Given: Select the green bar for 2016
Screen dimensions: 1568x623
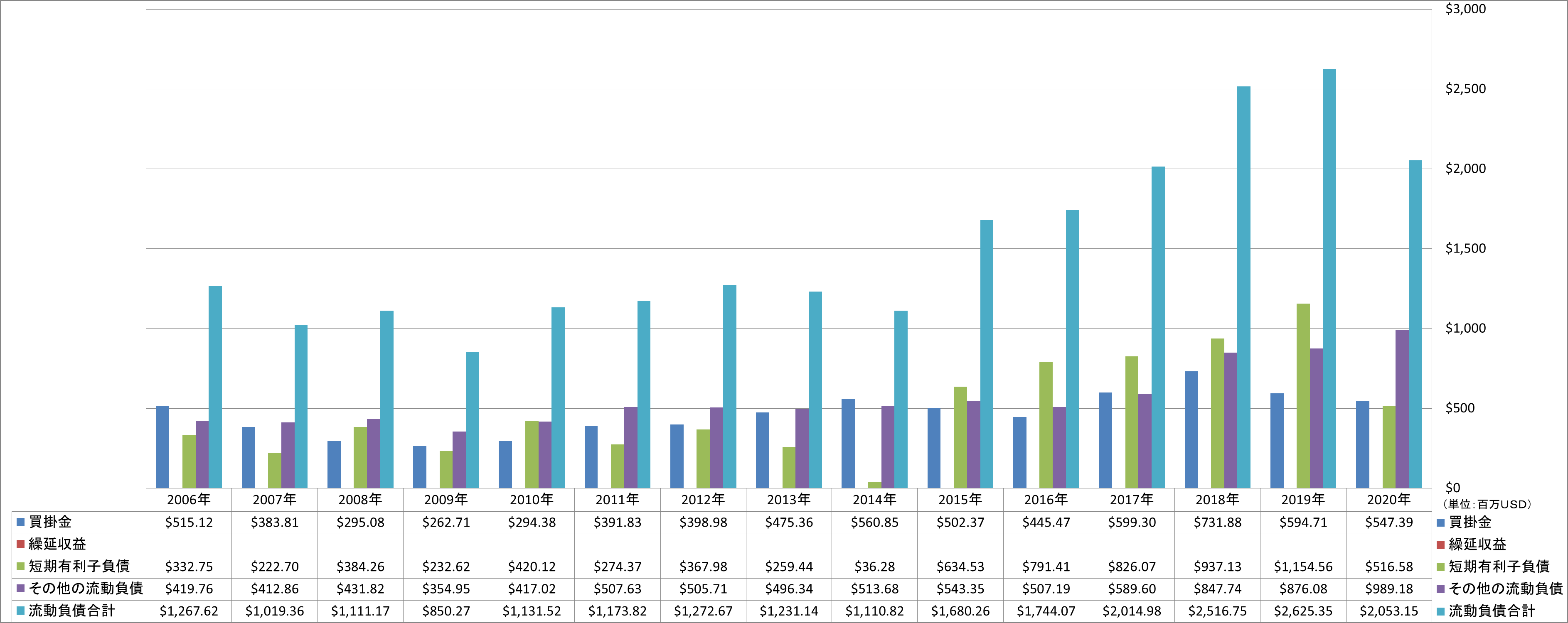Looking at the screenshot, I should tap(1046, 424).
